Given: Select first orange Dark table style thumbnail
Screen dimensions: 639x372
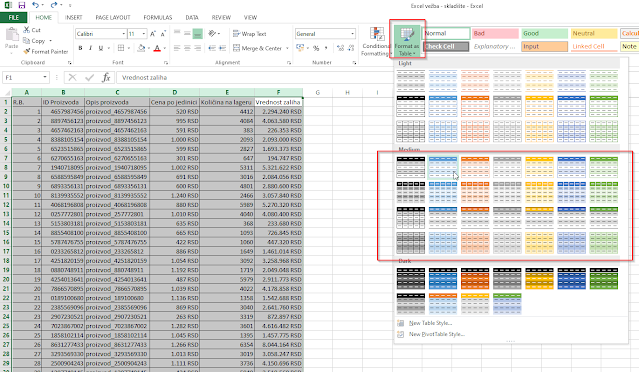Looking at the screenshot, I should pos(475,278).
